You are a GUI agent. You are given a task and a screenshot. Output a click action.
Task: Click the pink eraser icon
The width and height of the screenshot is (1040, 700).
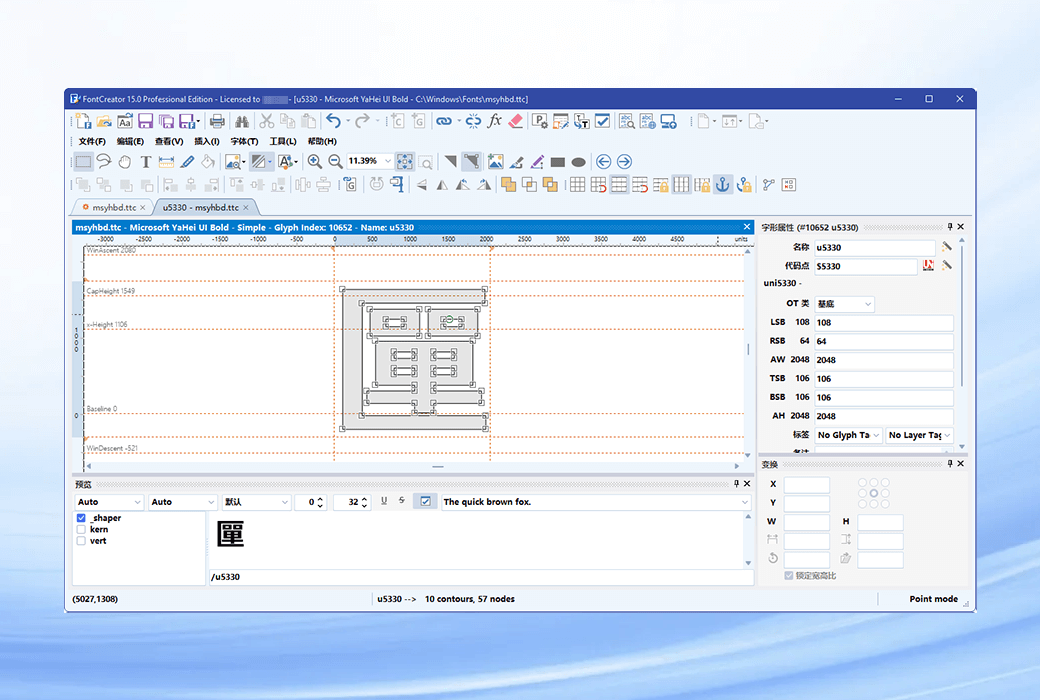515,121
